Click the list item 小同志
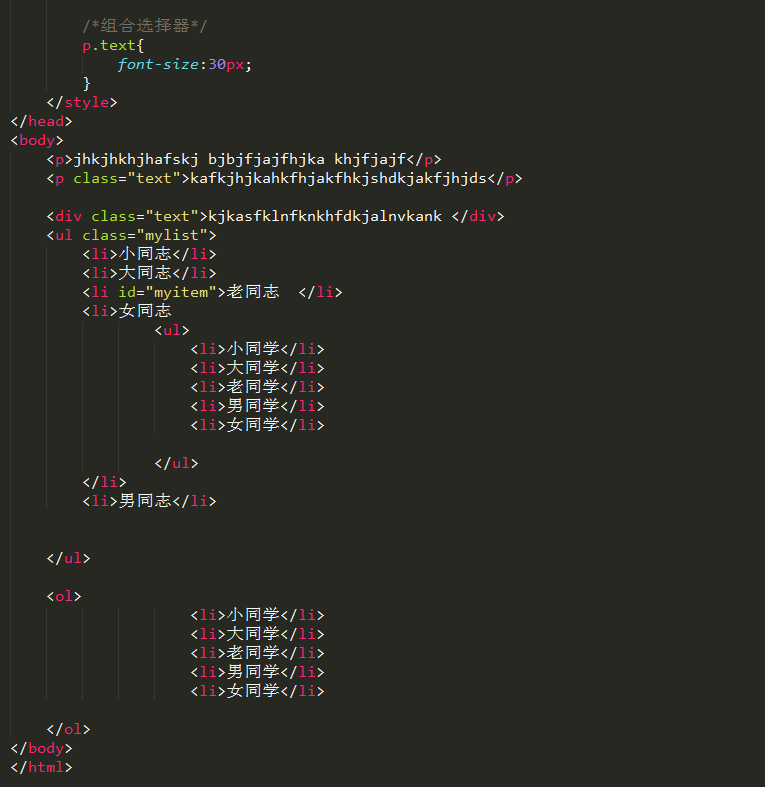This screenshot has width=765, height=787. (x=145, y=254)
